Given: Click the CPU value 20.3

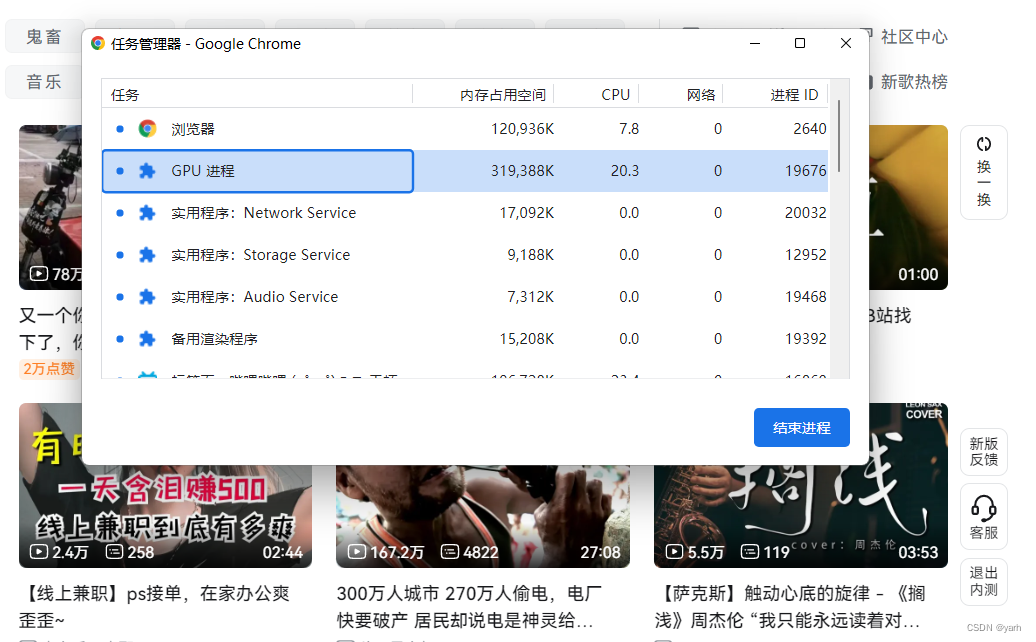Looking at the screenshot, I should (624, 171).
